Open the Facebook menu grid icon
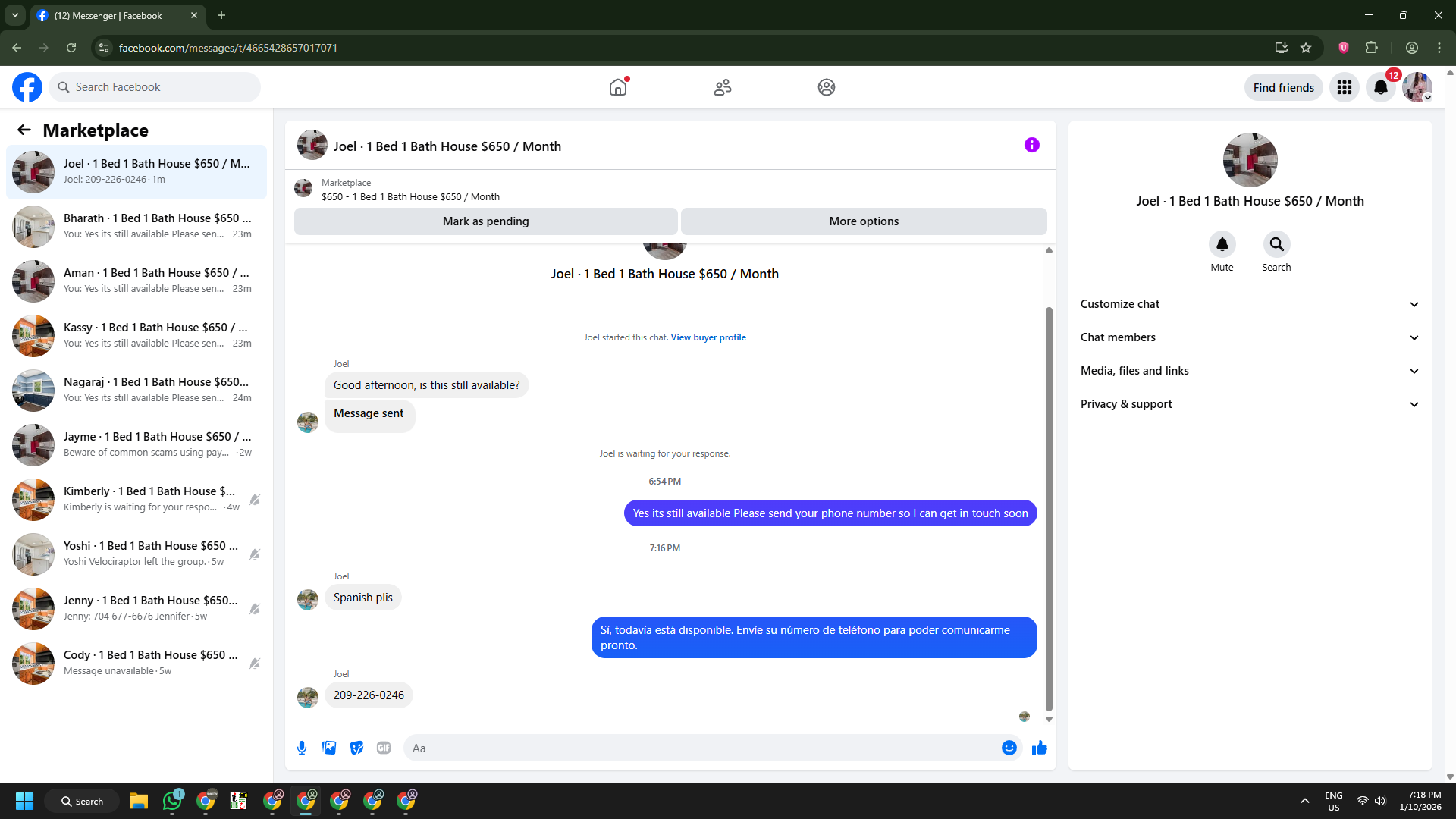 coord(1345,87)
